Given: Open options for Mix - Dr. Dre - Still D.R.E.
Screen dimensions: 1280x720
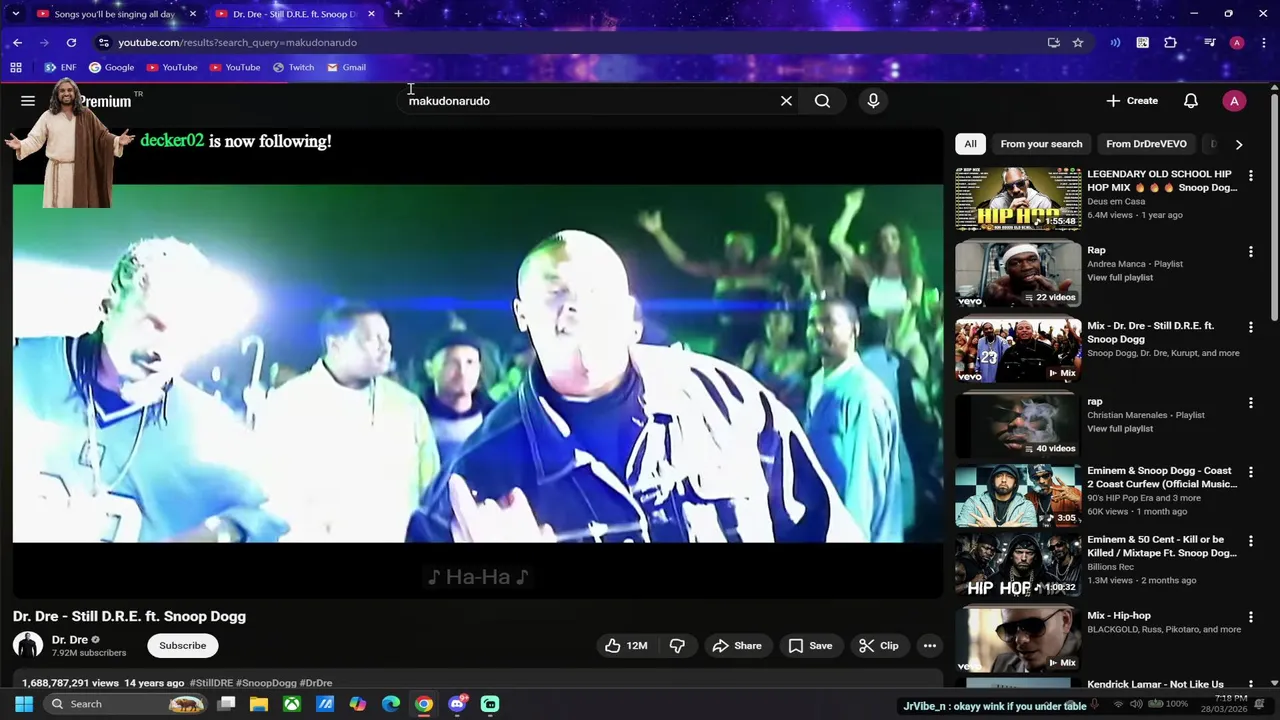Looking at the screenshot, I should [1250, 327].
